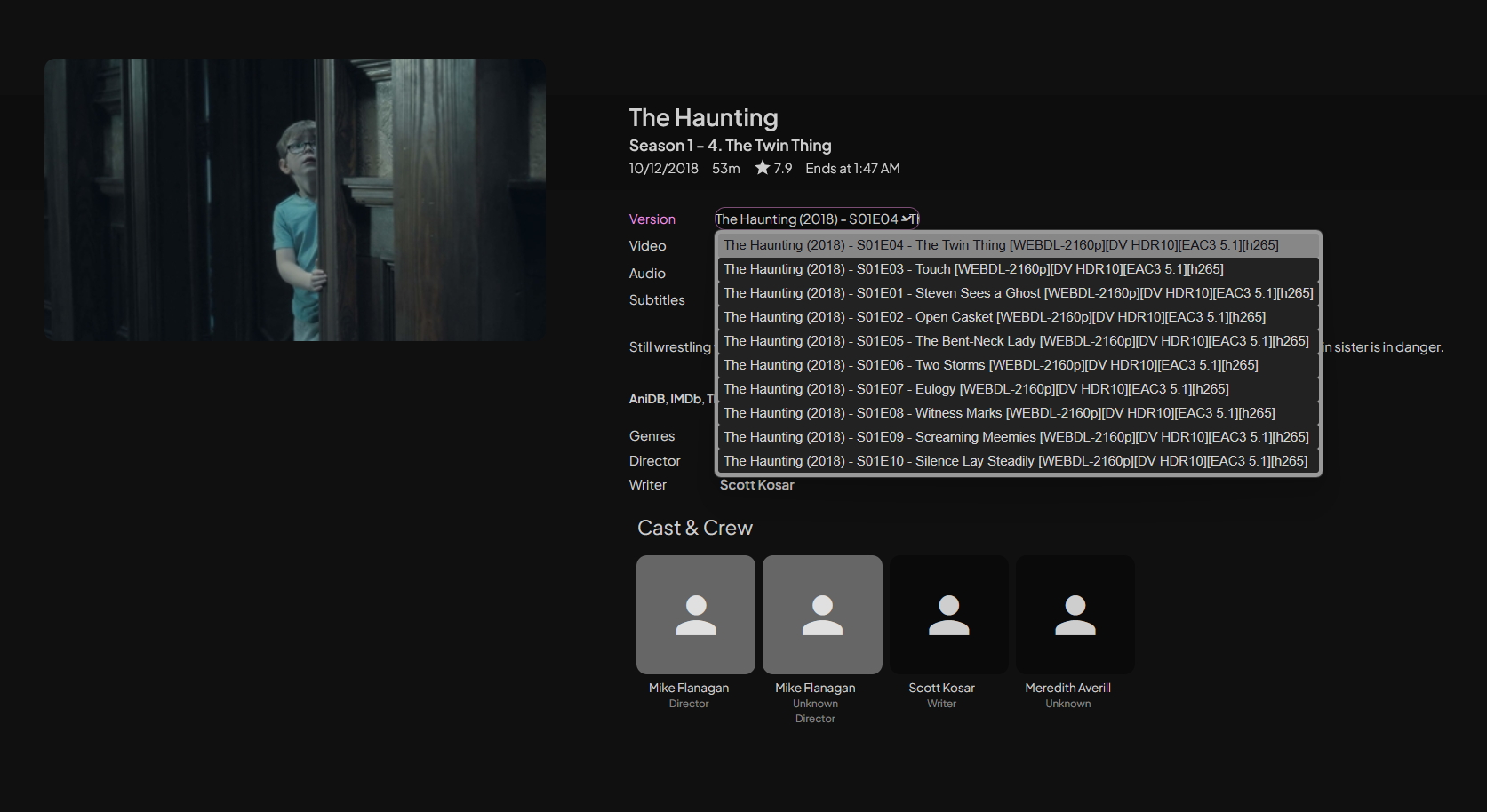Pick S01E02 Open Casket version

click(994, 317)
